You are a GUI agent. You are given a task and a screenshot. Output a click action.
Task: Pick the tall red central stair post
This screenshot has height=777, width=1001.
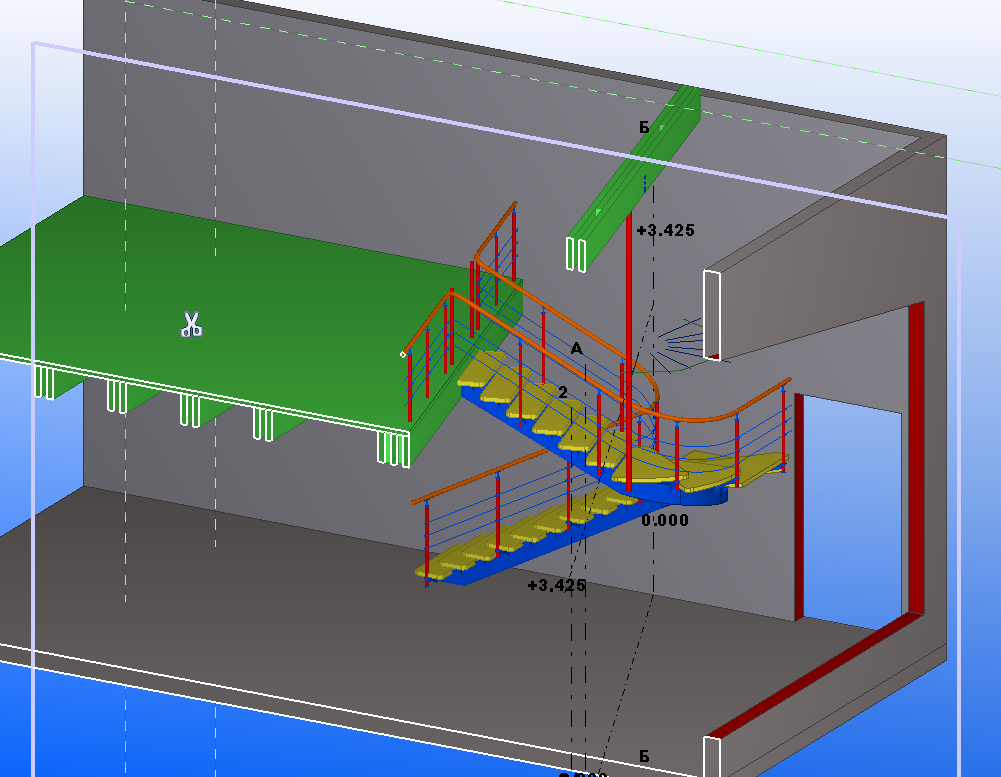pyautogui.click(x=629, y=351)
